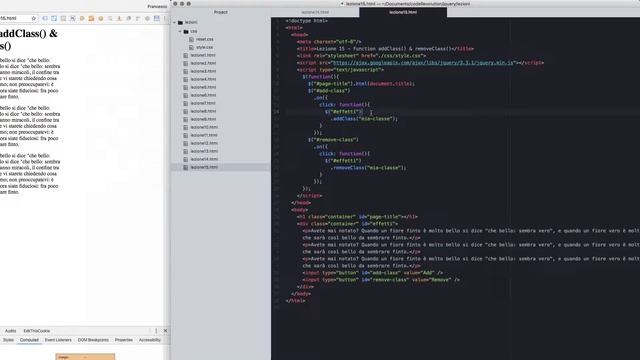Close the DevTools panel
640x360 pixels.
(165, 331)
